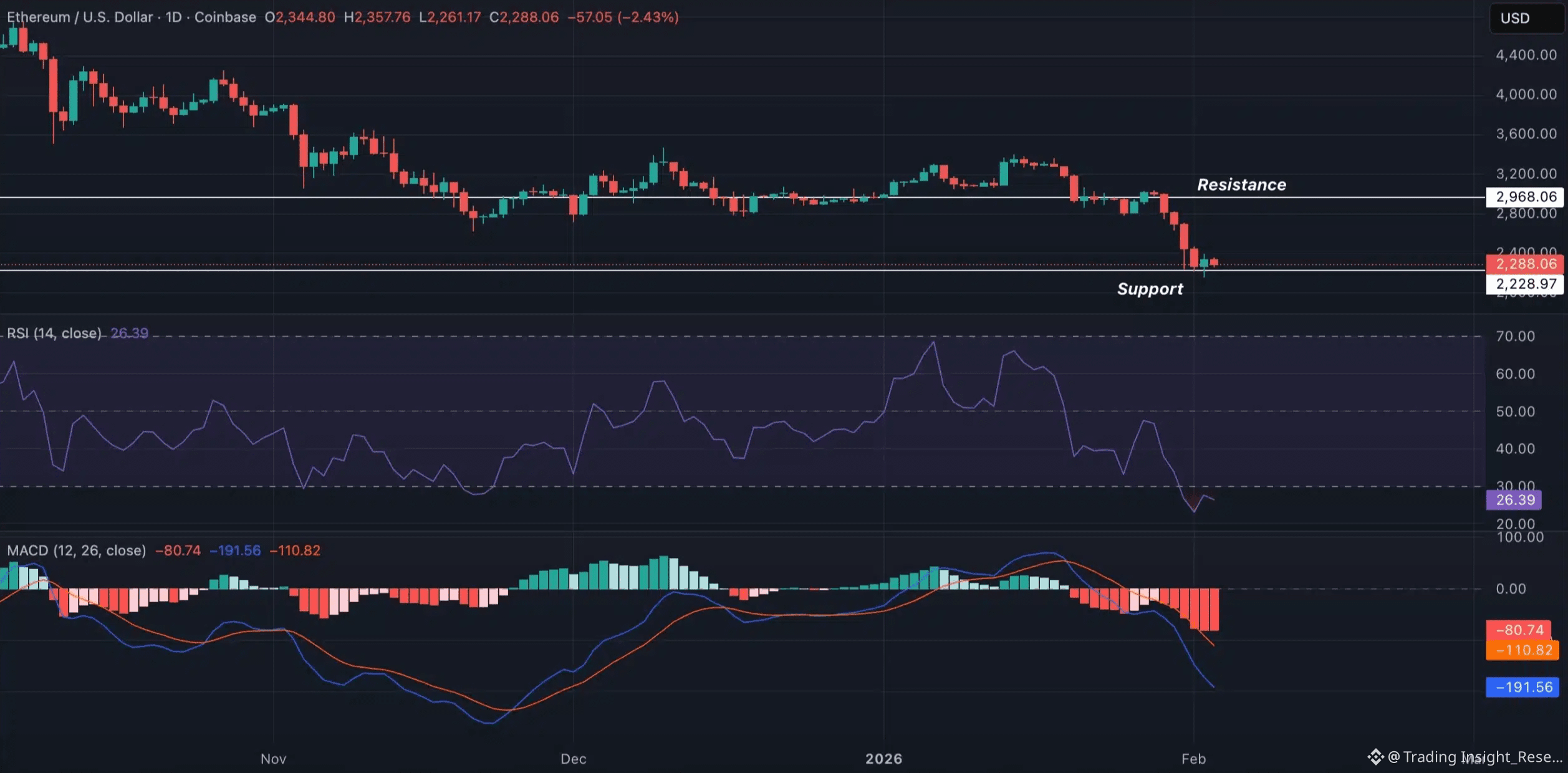Select the Resistance text annotation
Screen dimensions: 1568x773
(x=1241, y=185)
